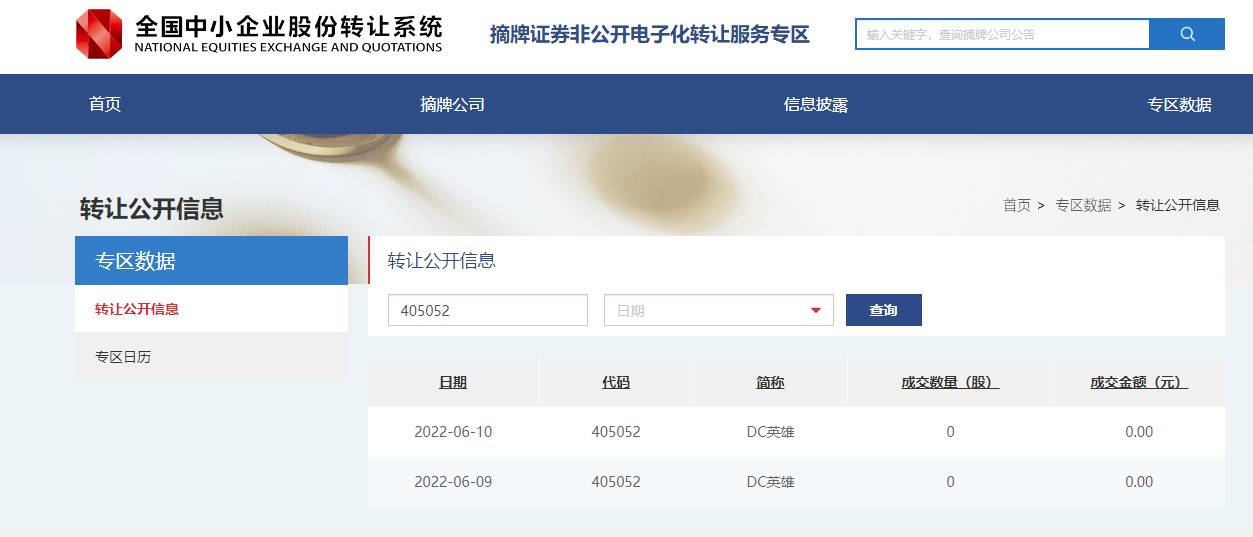The image size is (1253, 537).
Task: Click amount 0.00 in 2022-06-10 row
Action: coord(1139,432)
